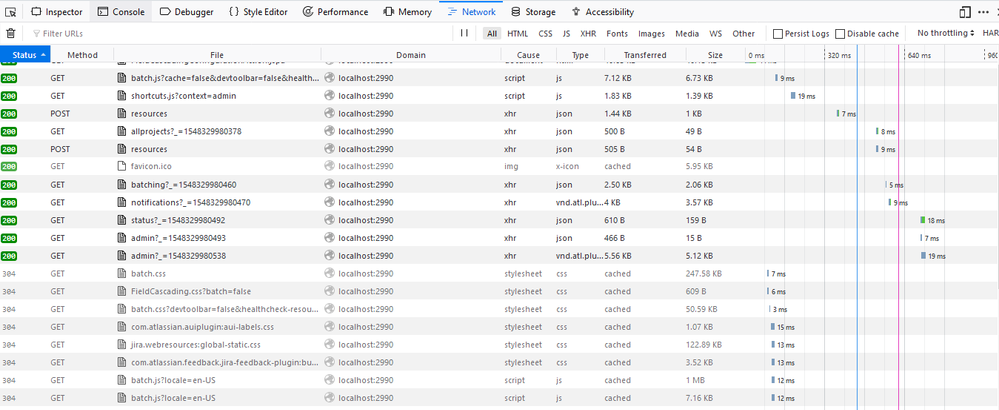Screen dimensions: 999x410
Task: Open the Inspector tab
Action: [56, 11]
